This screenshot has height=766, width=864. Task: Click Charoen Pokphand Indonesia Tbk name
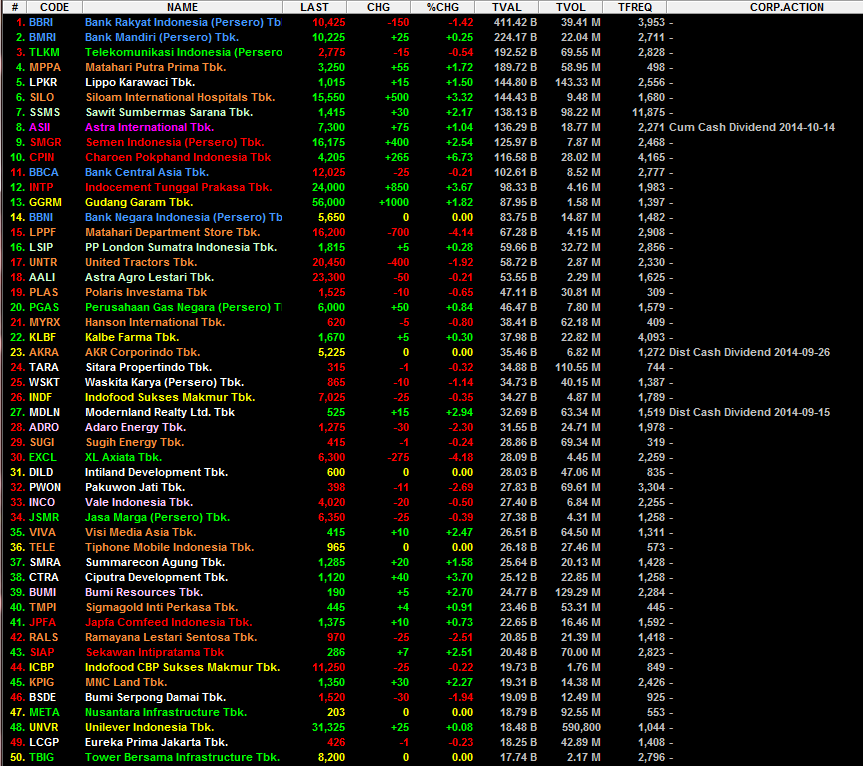tap(178, 158)
